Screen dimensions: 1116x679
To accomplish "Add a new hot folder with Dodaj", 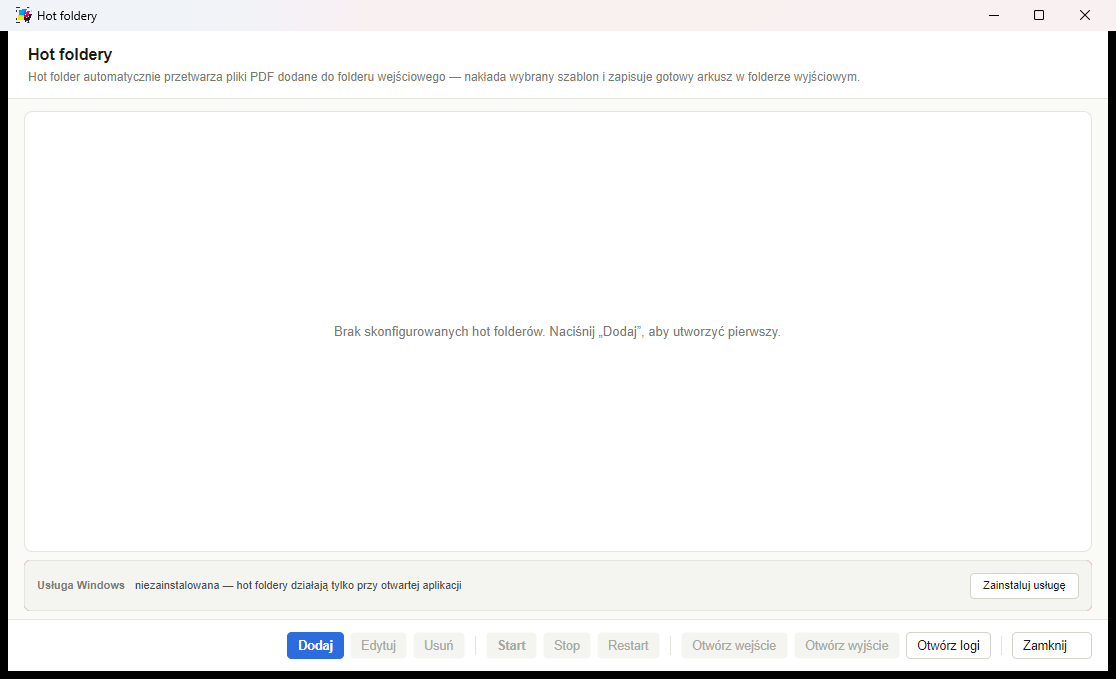I will click(315, 646).
